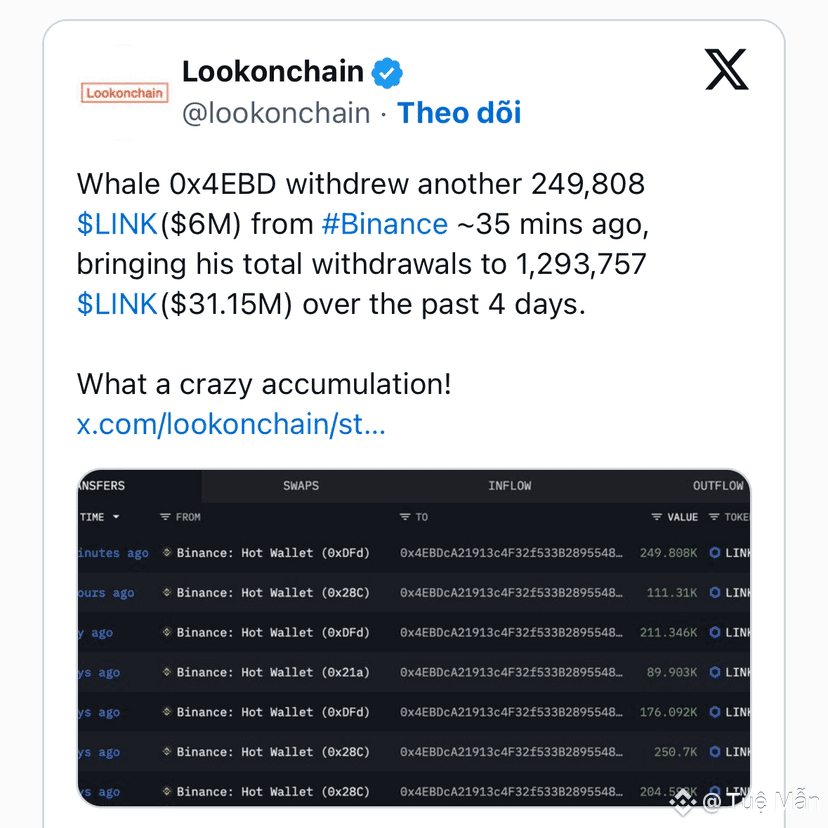Click the LINK token icon in 249.808K row
The image size is (828, 828).
tap(714, 553)
